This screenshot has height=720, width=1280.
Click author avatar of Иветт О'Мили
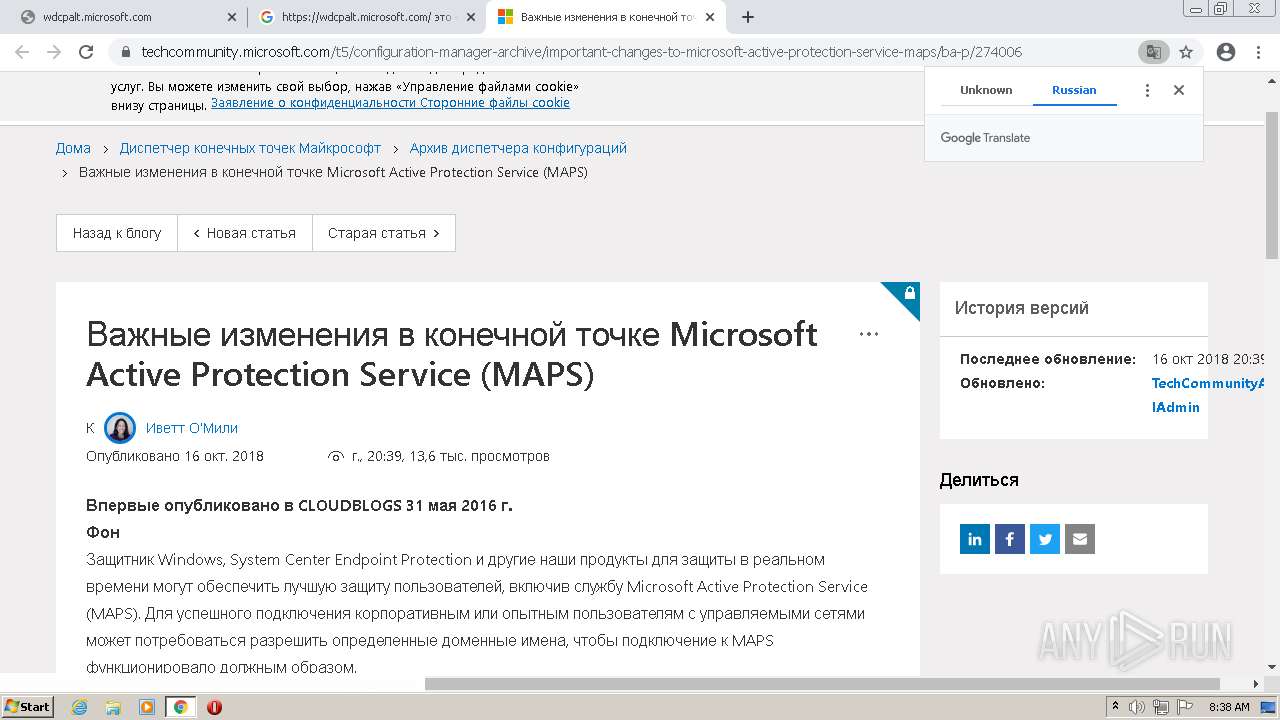120,428
